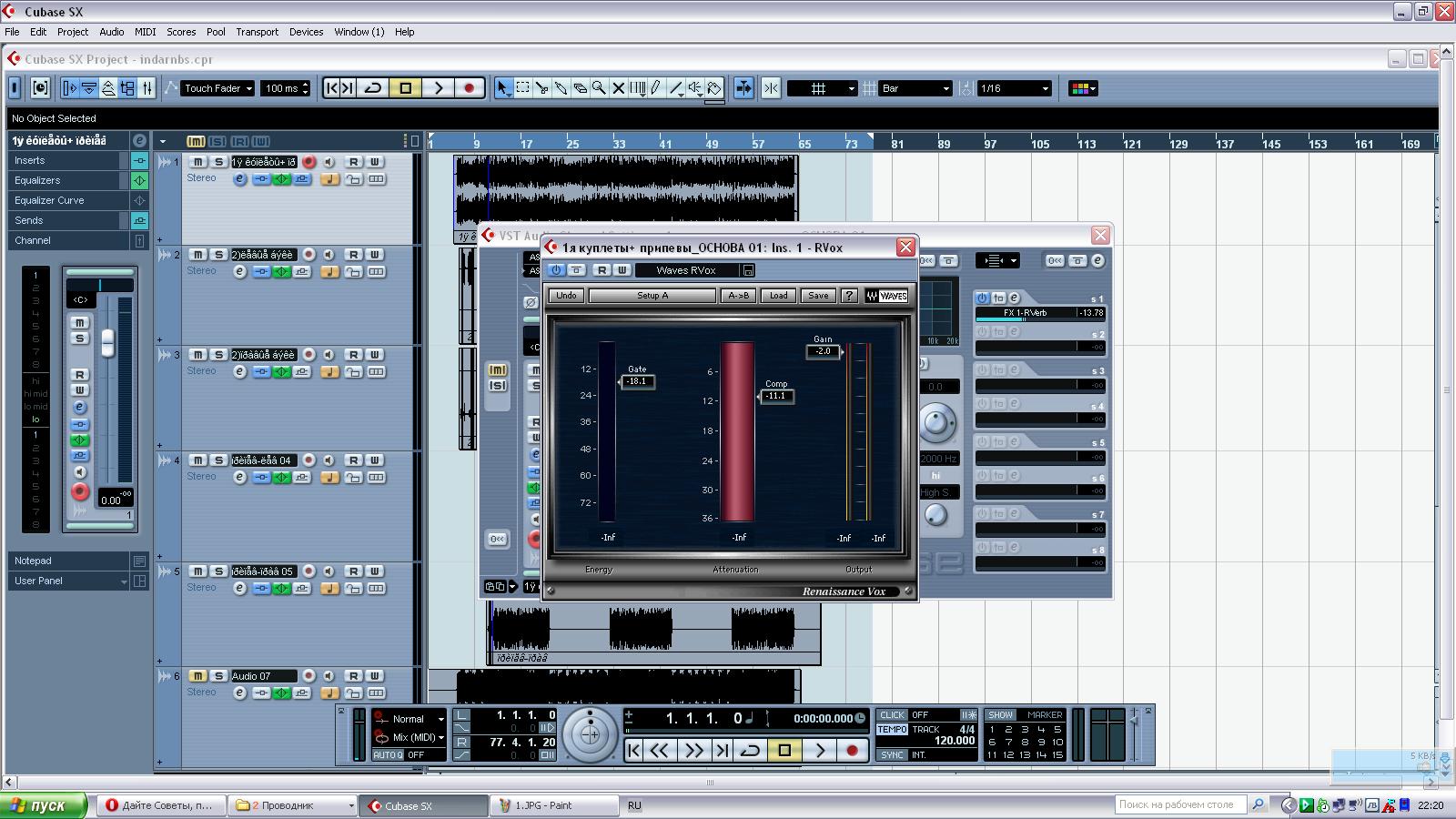
Task: Open the color palette selector
Action: (x=1083, y=88)
